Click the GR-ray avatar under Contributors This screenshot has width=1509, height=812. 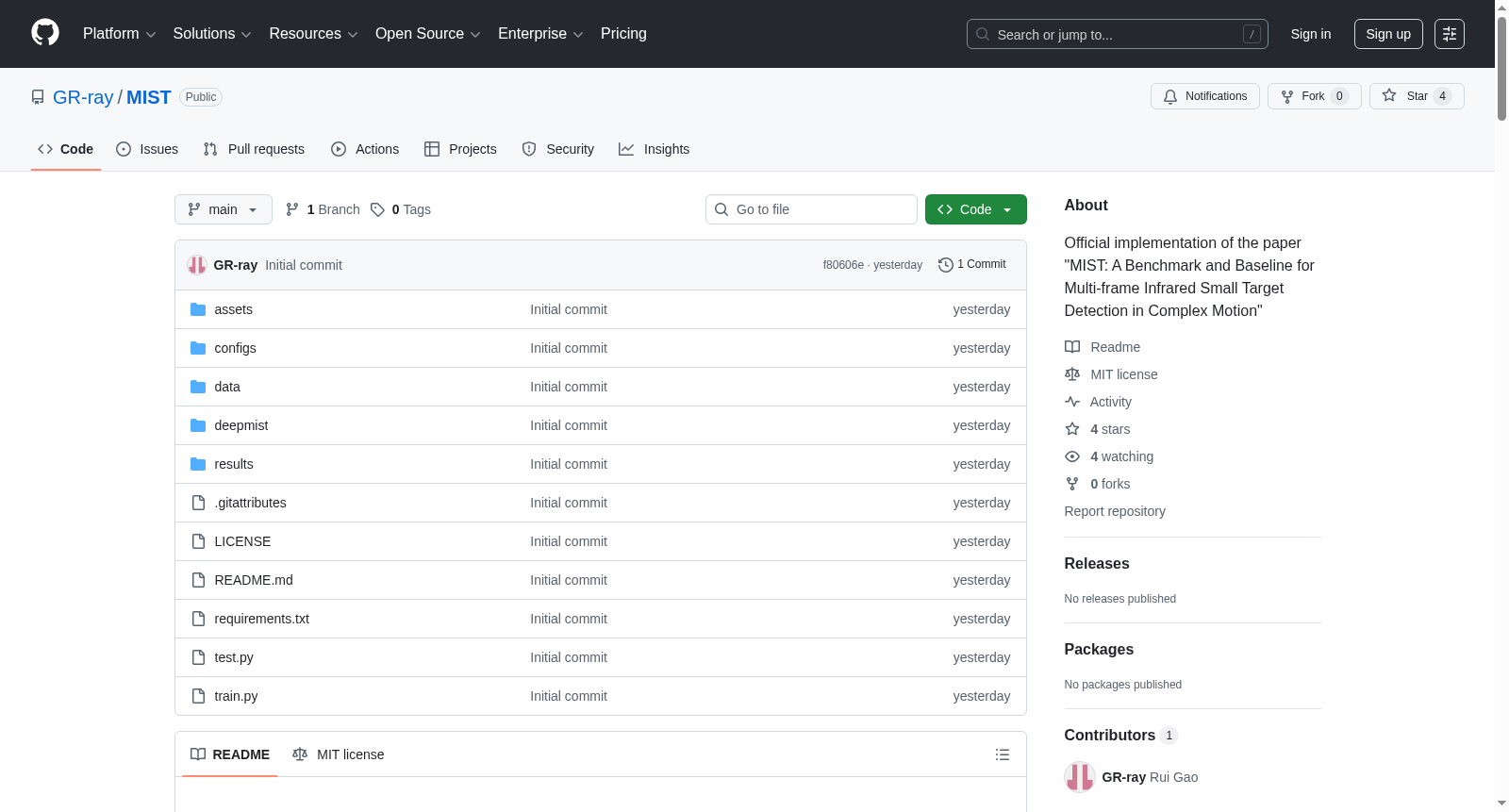(x=1079, y=777)
